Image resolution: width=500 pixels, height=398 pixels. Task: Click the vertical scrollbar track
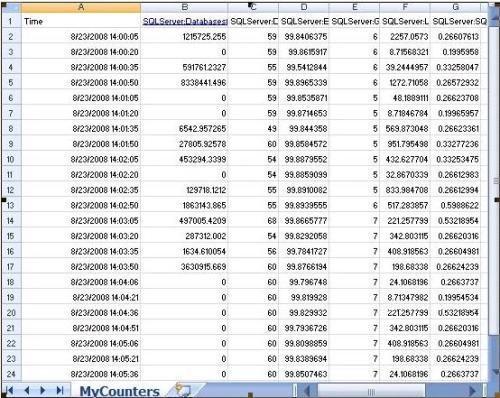tap(494, 350)
